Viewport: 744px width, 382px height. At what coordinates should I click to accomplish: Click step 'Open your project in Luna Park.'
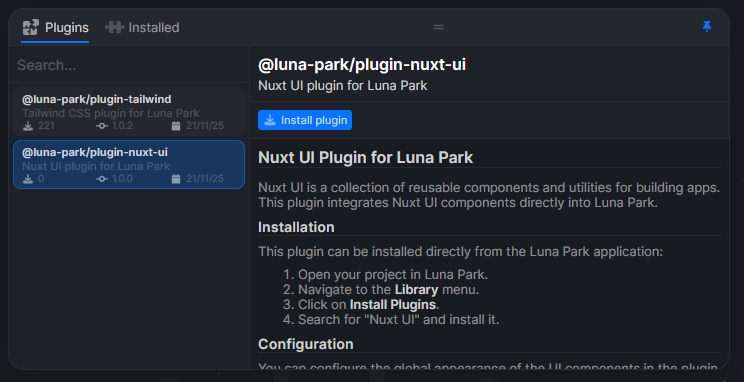393,275
